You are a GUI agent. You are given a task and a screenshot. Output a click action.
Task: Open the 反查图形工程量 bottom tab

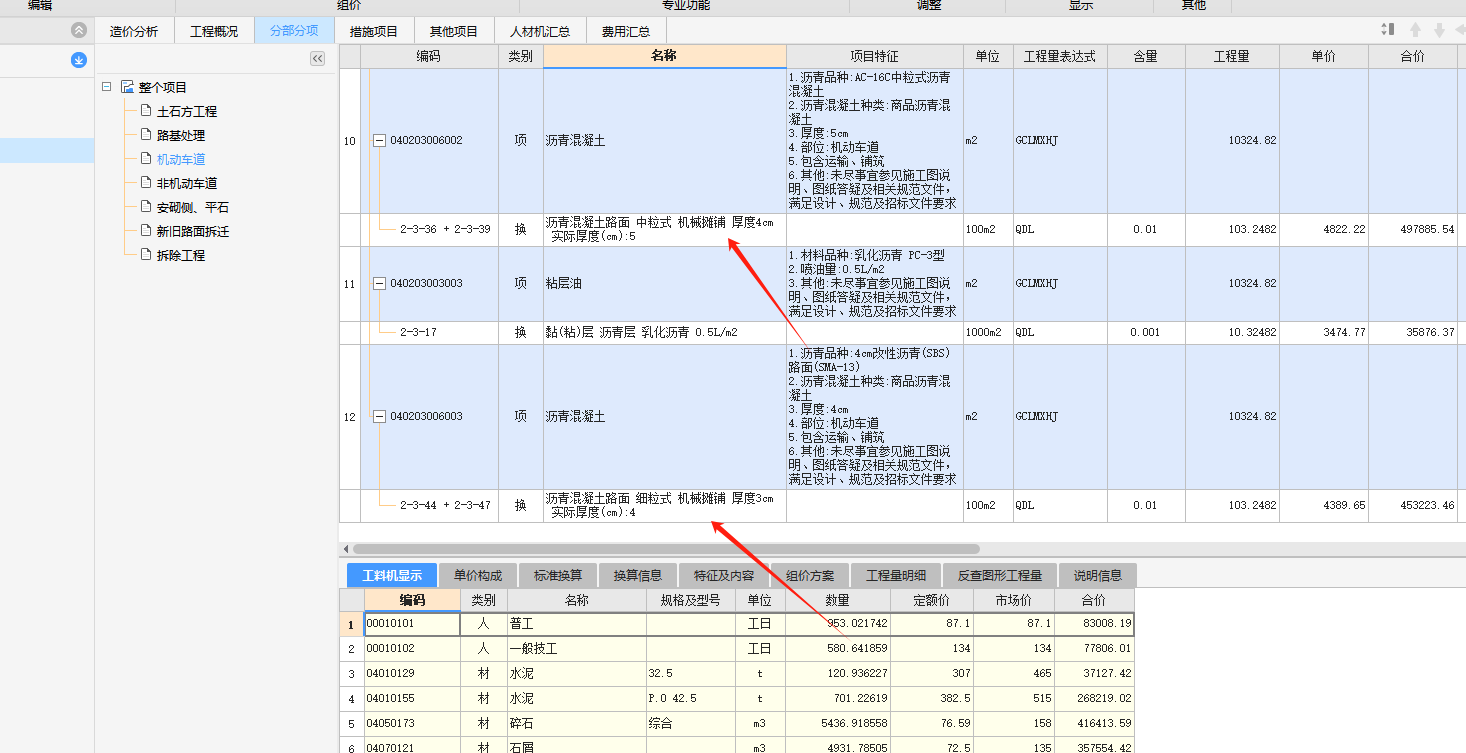tap(1000, 575)
